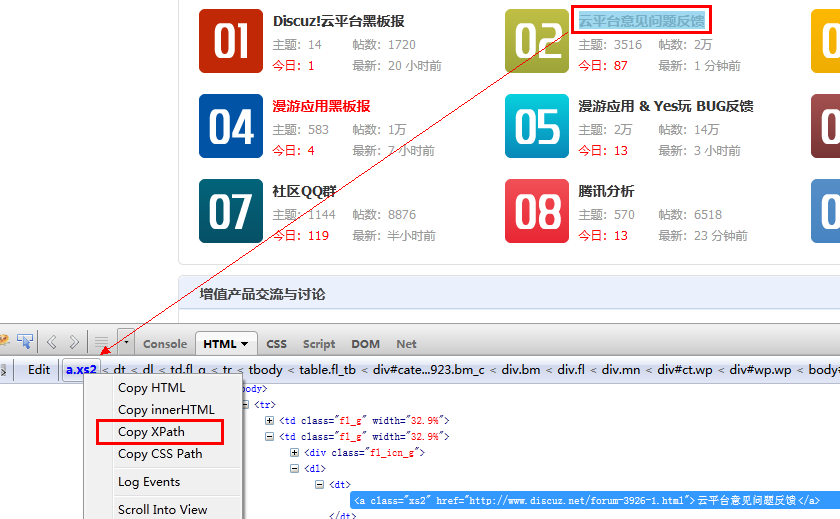The height and width of the screenshot is (519, 840).
Task: Choose Log Events from context menu
Action: 149,482
